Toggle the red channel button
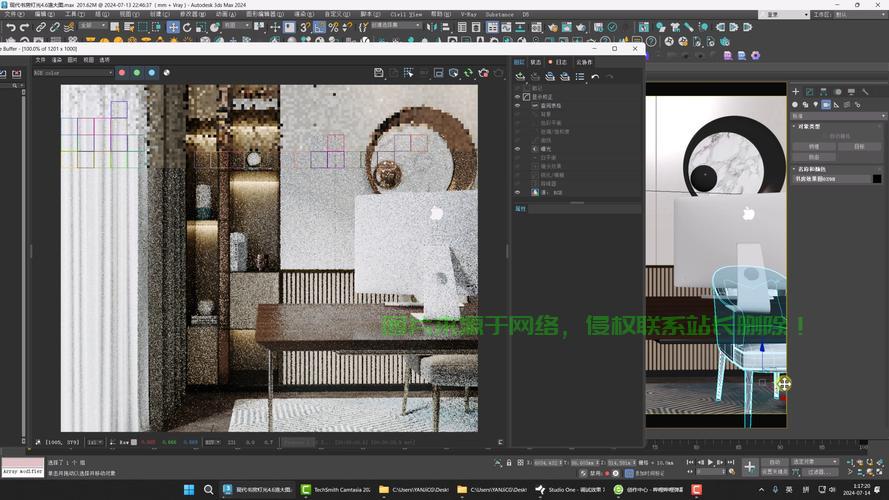 pos(122,73)
